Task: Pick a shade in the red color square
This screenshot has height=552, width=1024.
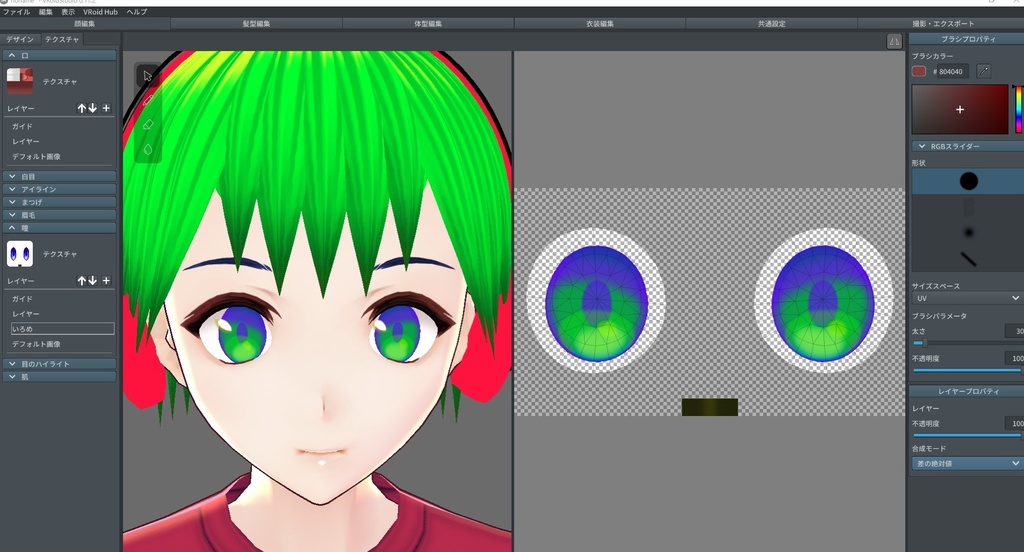Action: point(960,109)
